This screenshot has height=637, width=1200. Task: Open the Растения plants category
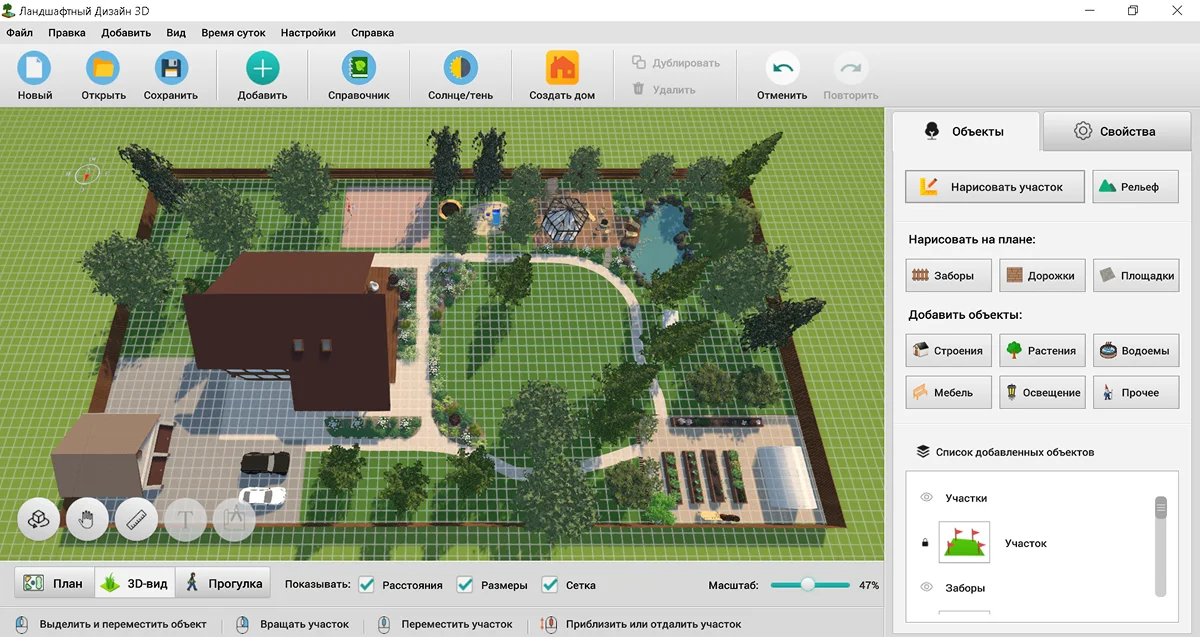point(1039,350)
